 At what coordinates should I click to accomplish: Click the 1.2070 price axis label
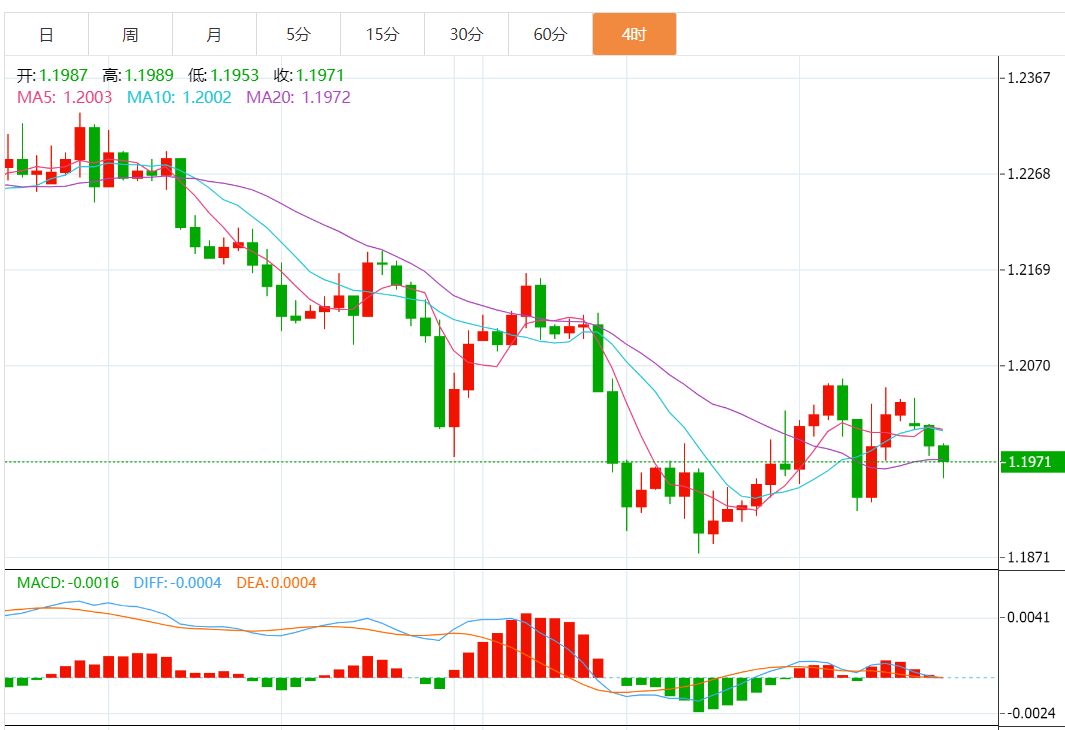[1028, 365]
